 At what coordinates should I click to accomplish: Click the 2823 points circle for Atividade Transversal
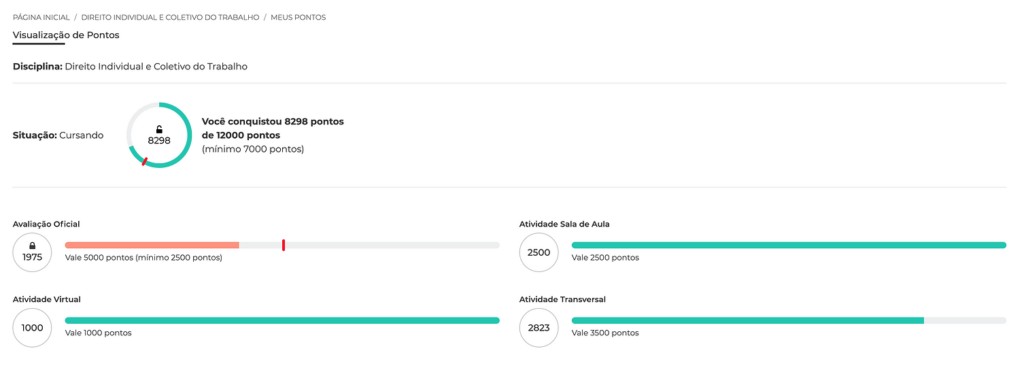coord(539,328)
